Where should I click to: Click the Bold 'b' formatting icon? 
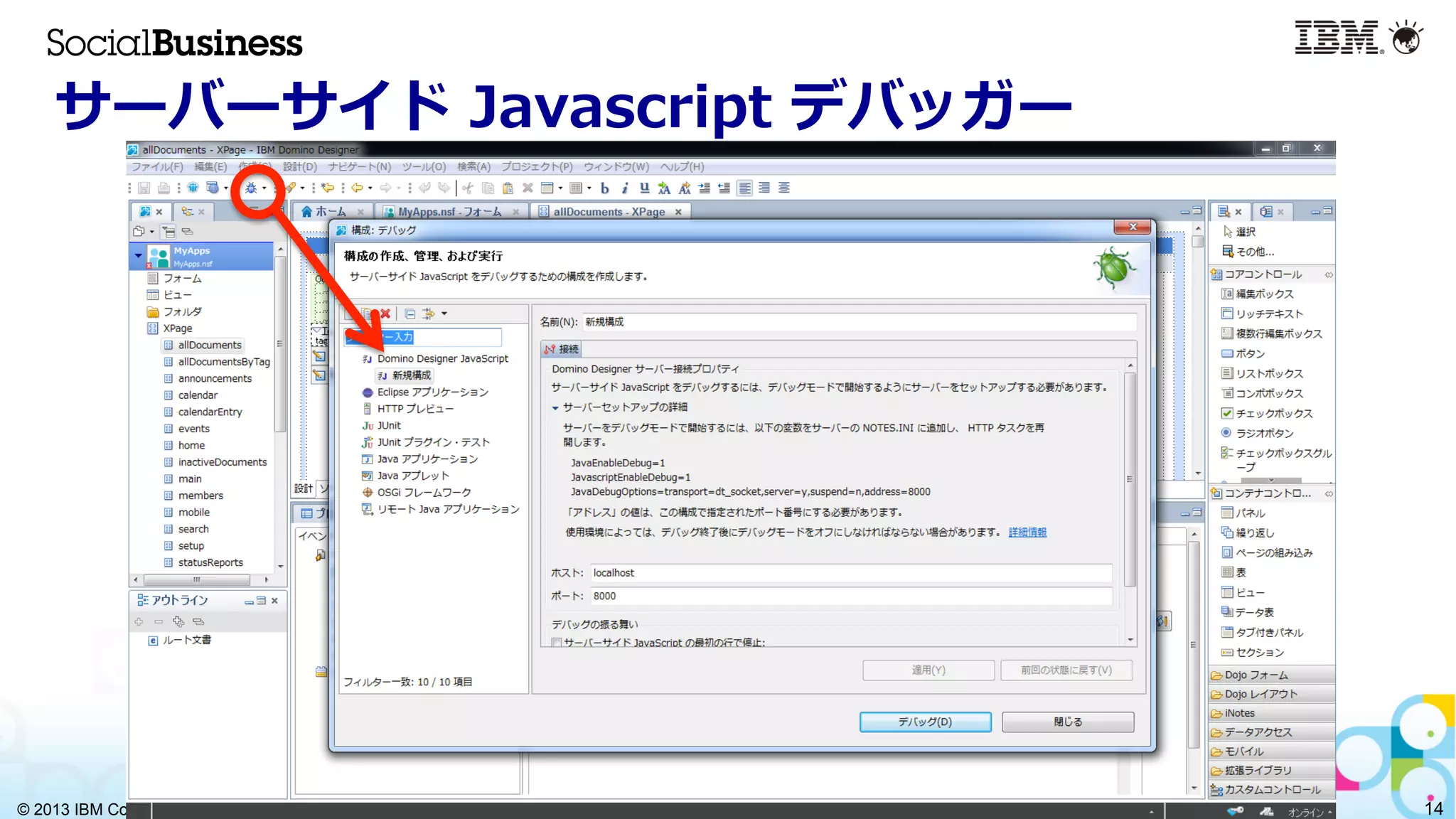click(605, 188)
